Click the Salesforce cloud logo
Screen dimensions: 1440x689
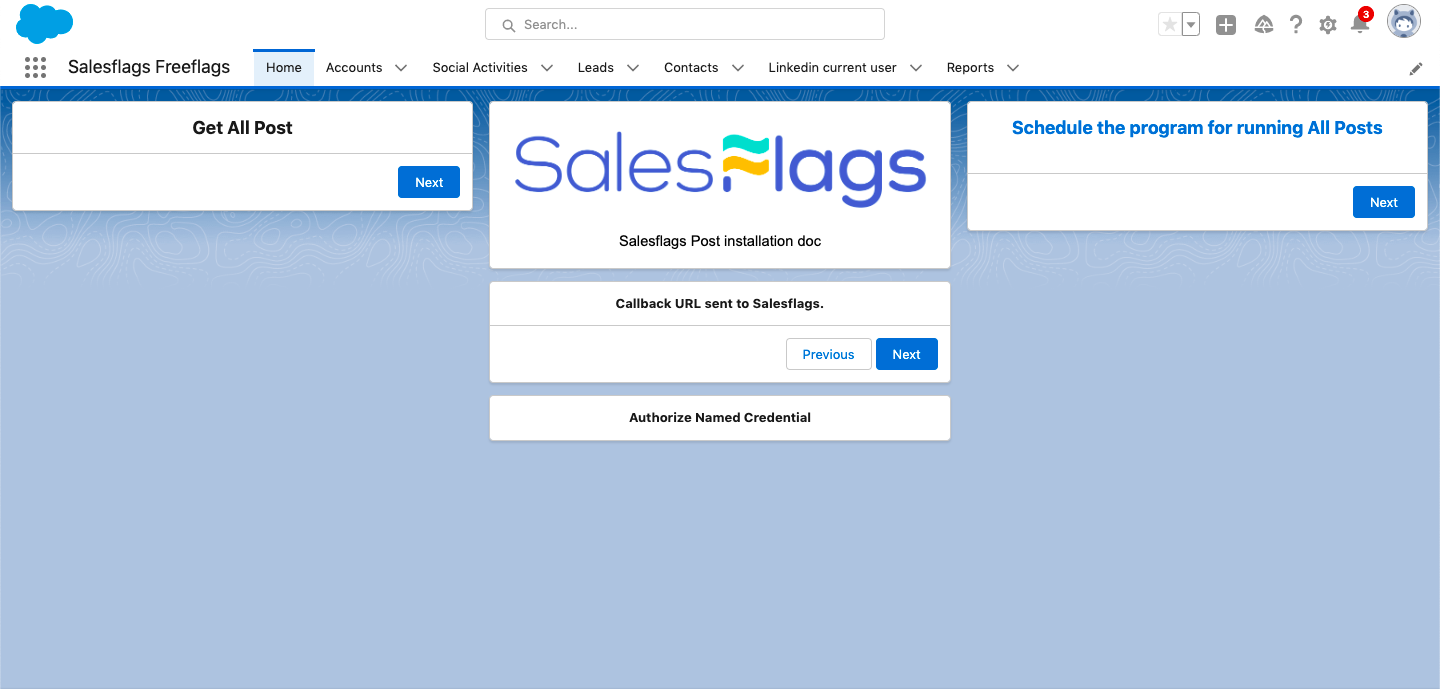45,23
